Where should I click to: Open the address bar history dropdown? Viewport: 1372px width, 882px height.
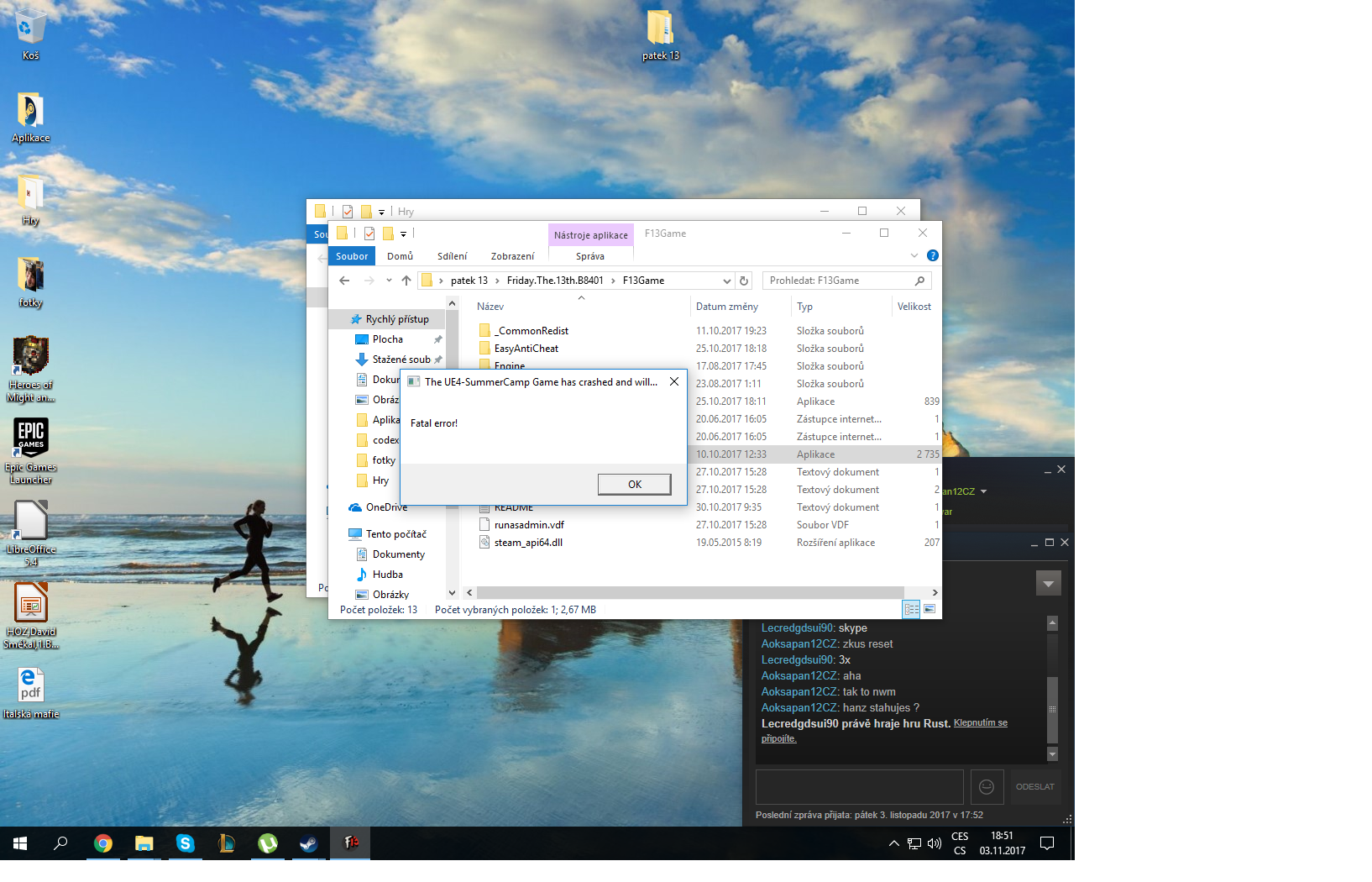(x=727, y=281)
